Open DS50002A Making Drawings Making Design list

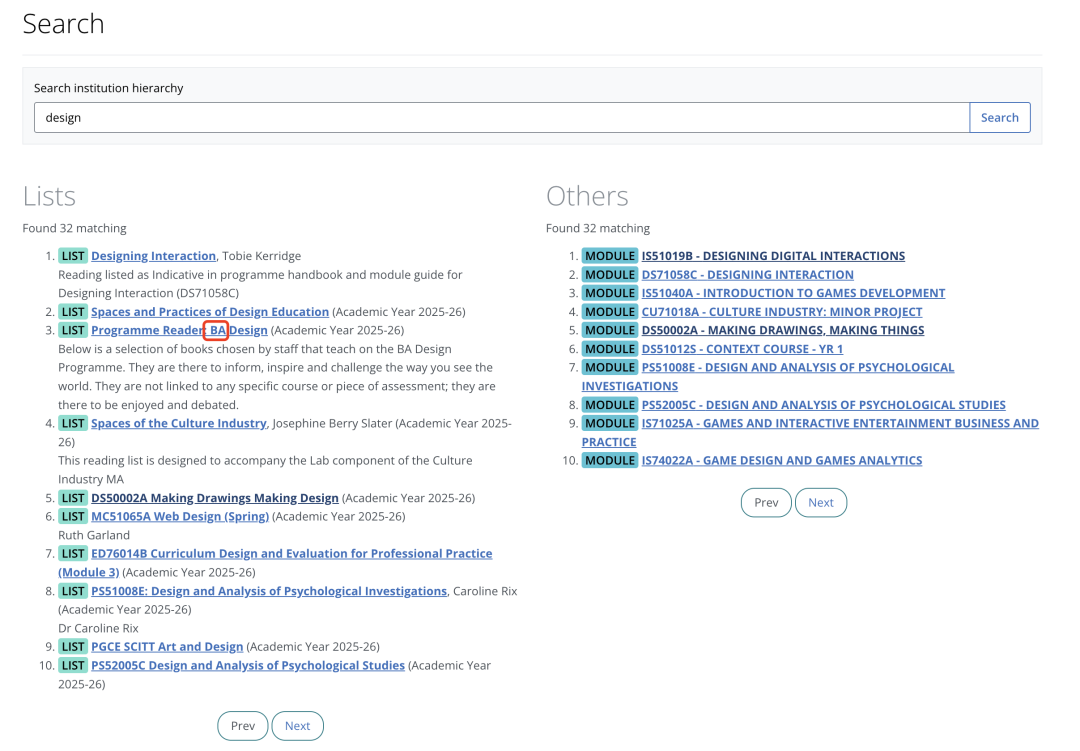click(x=215, y=497)
